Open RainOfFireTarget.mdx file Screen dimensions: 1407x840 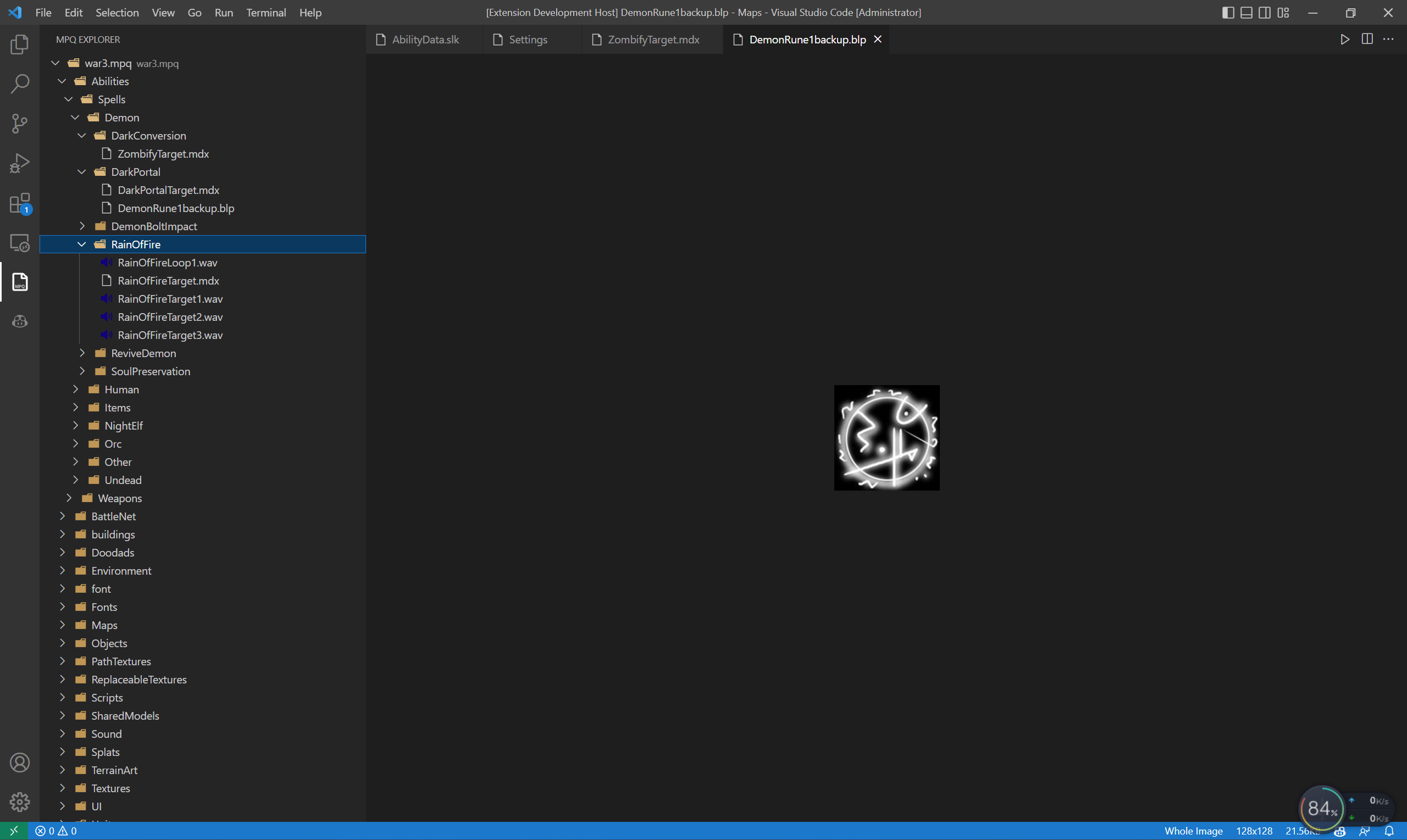tap(203, 281)
